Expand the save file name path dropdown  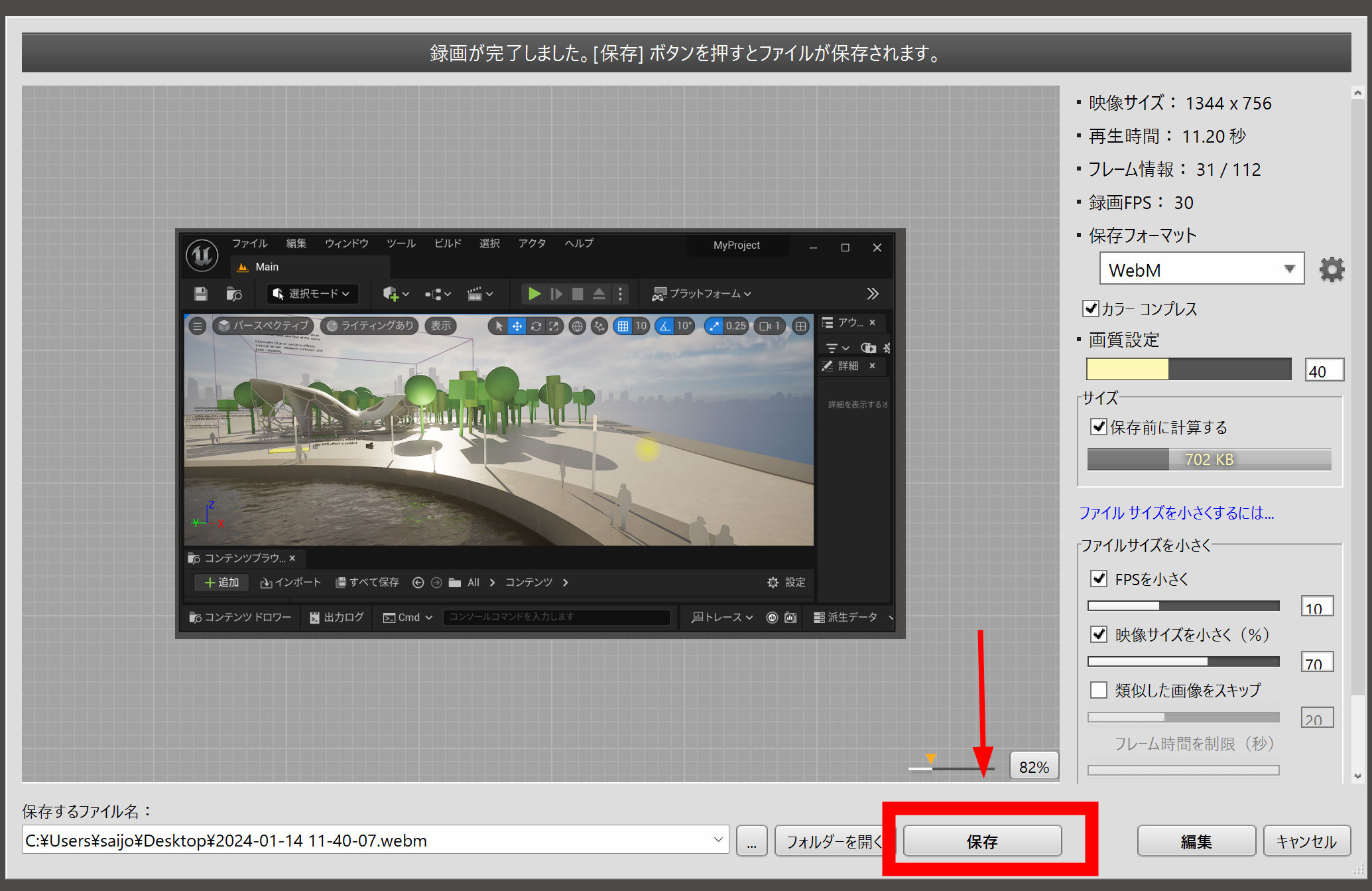click(717, 840)
